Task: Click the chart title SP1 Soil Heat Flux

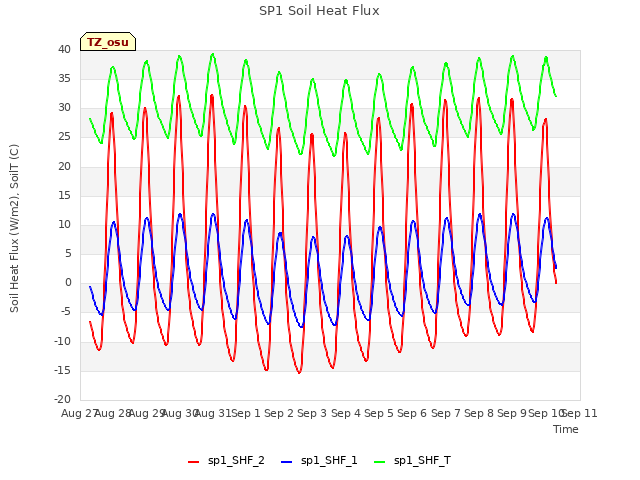Action: point(319,11)
